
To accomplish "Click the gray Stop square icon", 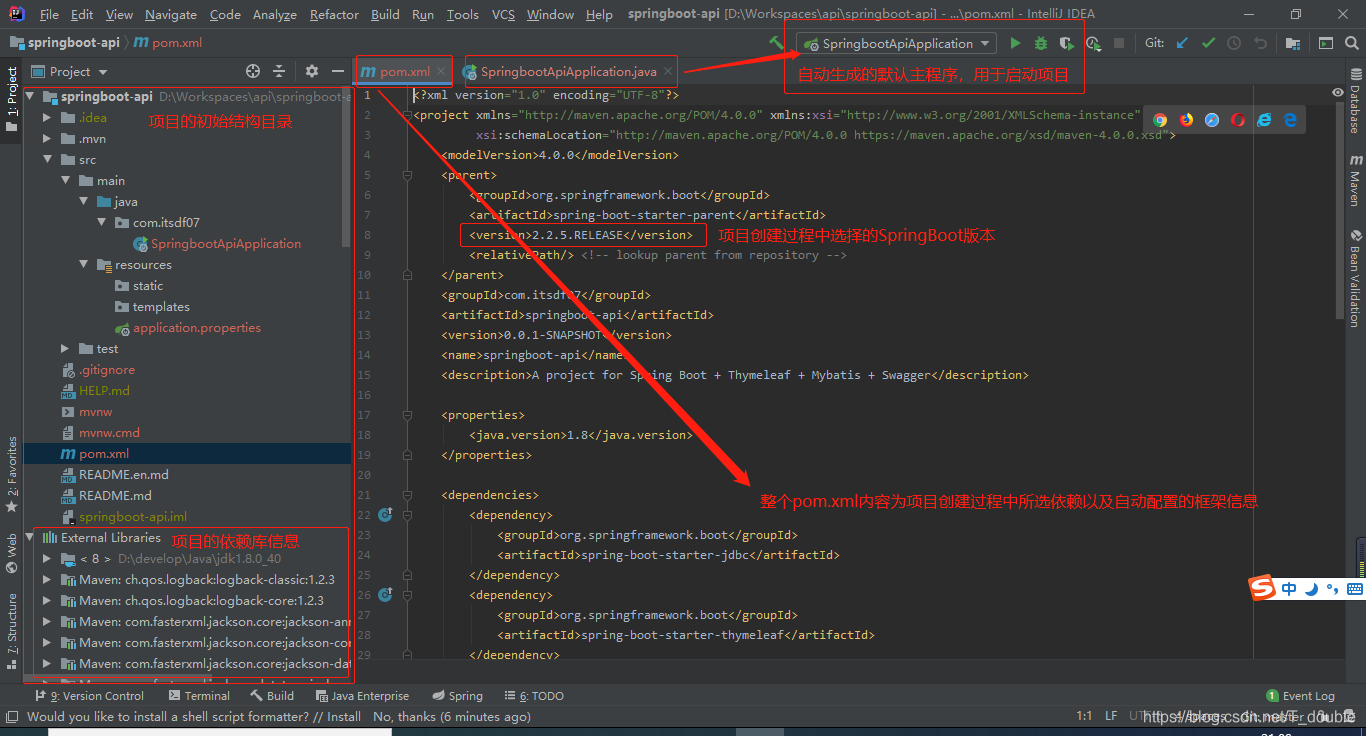I will click(x=1119, y=43).
